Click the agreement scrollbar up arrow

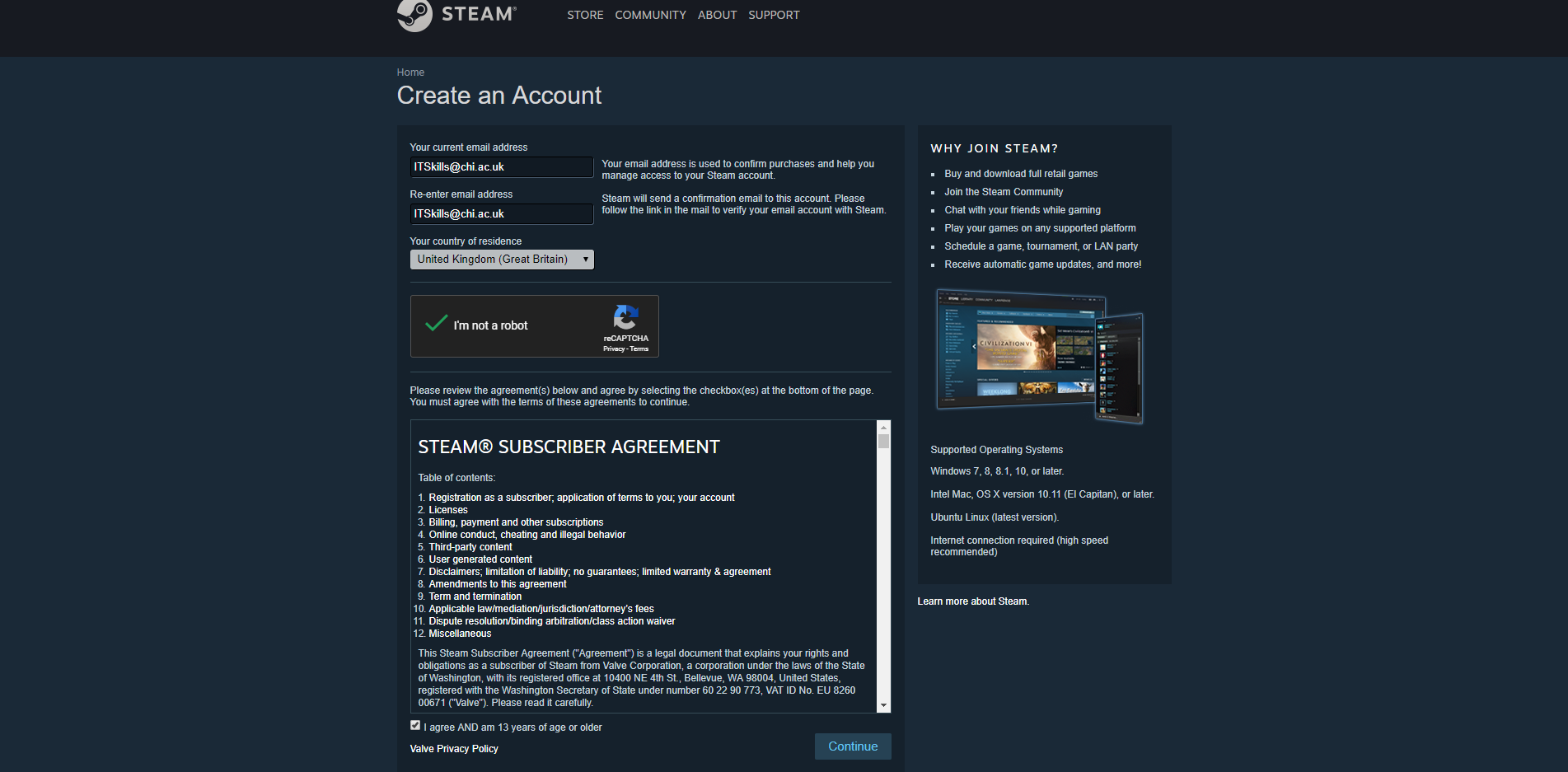pos(883,427)
